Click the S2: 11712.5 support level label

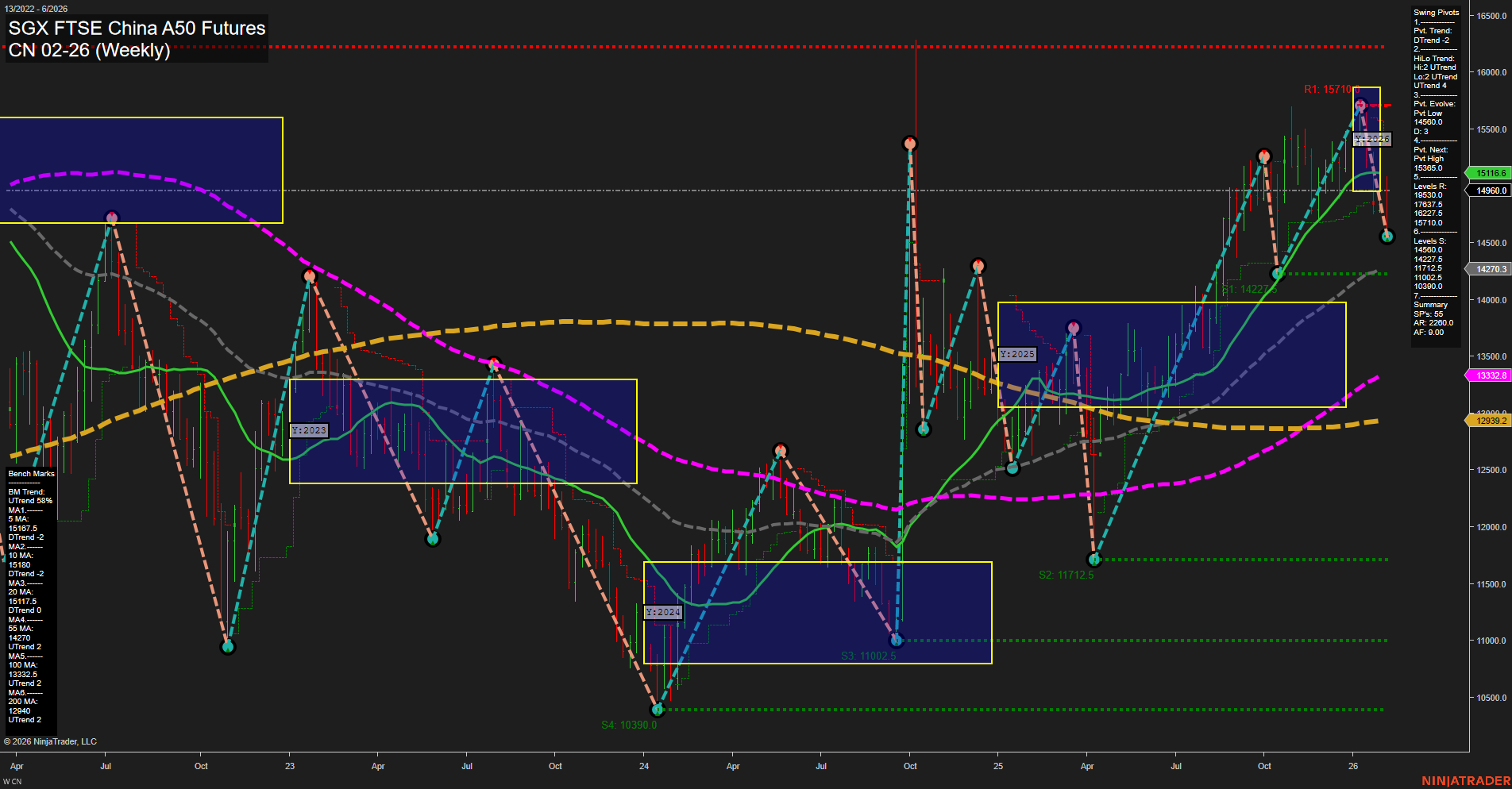point(1067,574)
